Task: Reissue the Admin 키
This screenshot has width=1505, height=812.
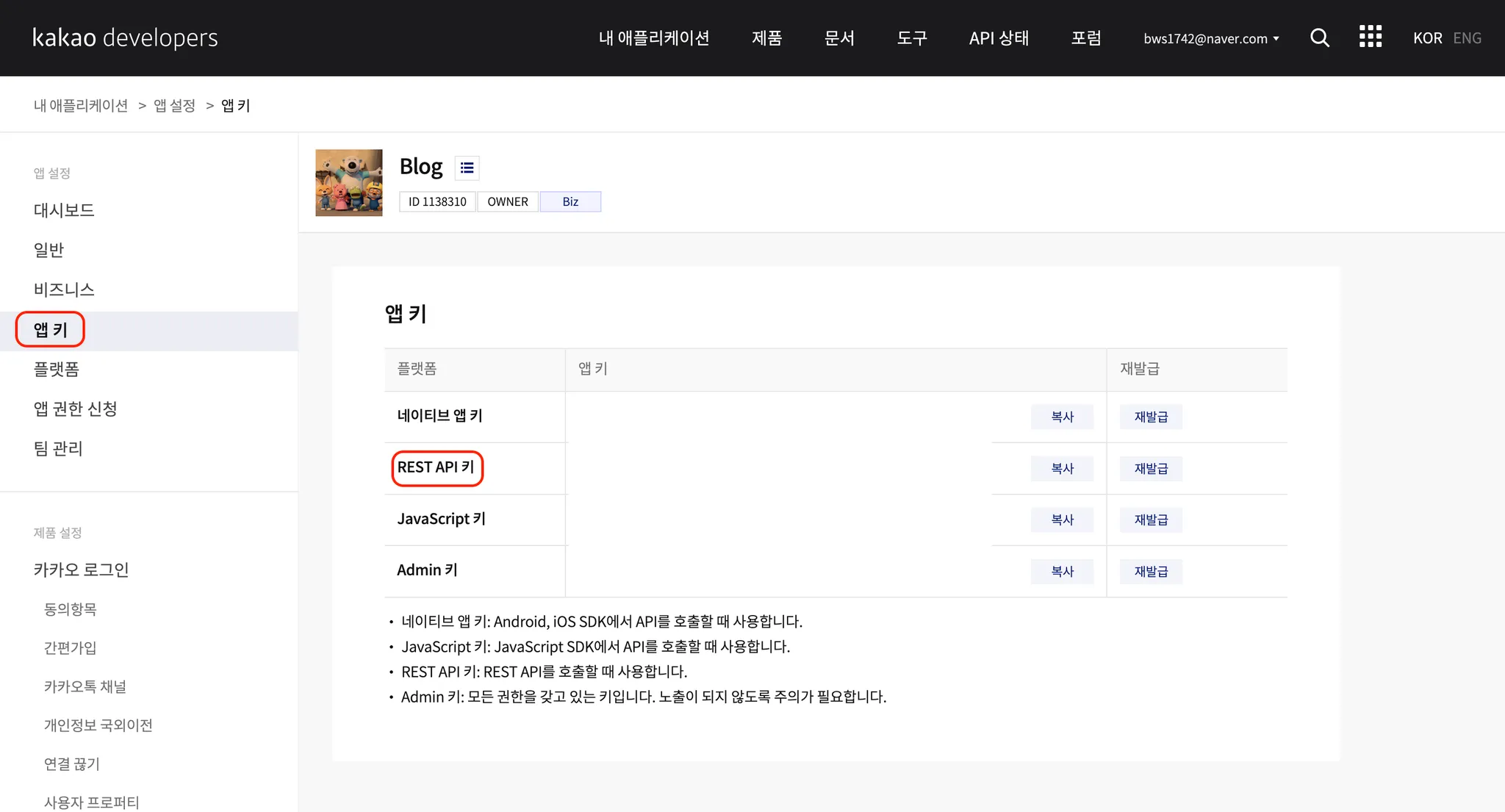Action: 1151,571
